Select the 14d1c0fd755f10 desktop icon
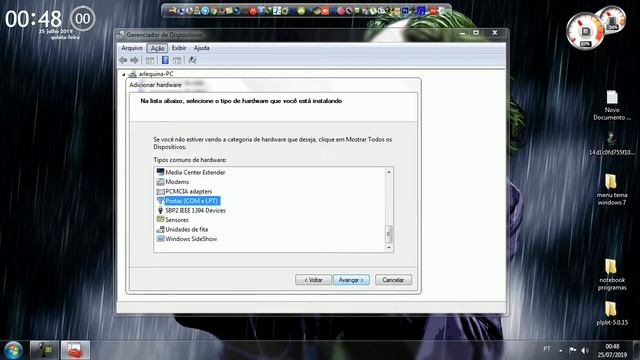Screen dimensions: 640x360 tap(611, 143)
